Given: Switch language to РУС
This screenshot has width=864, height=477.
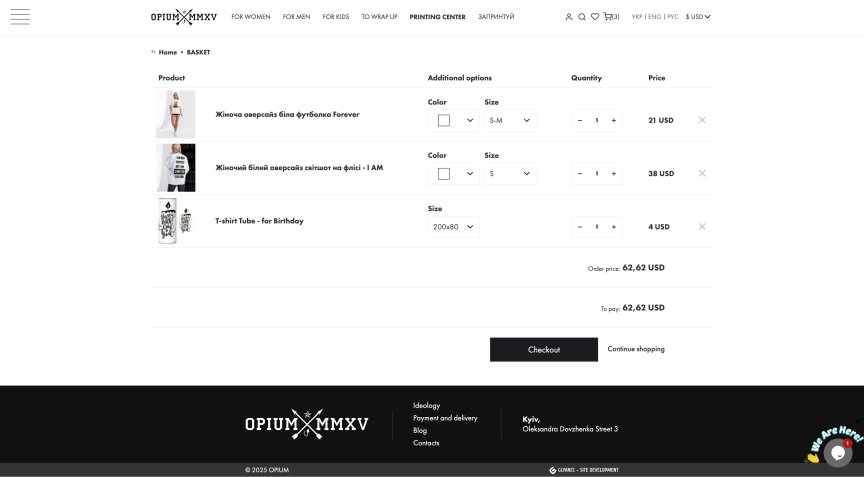Looking at the screenshot, I should tap(673, 17).
